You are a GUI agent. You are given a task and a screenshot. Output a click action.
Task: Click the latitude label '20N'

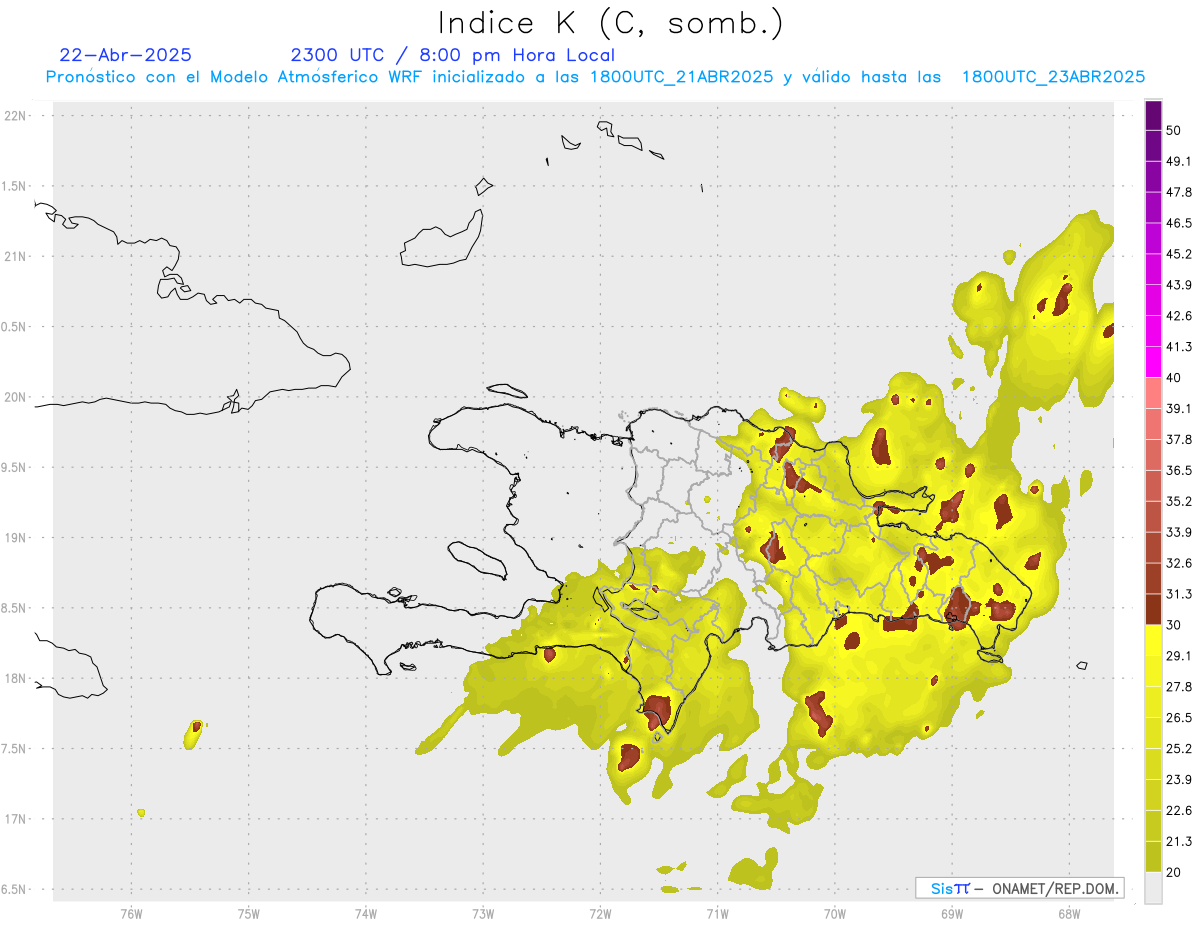(x=16, y=397)
